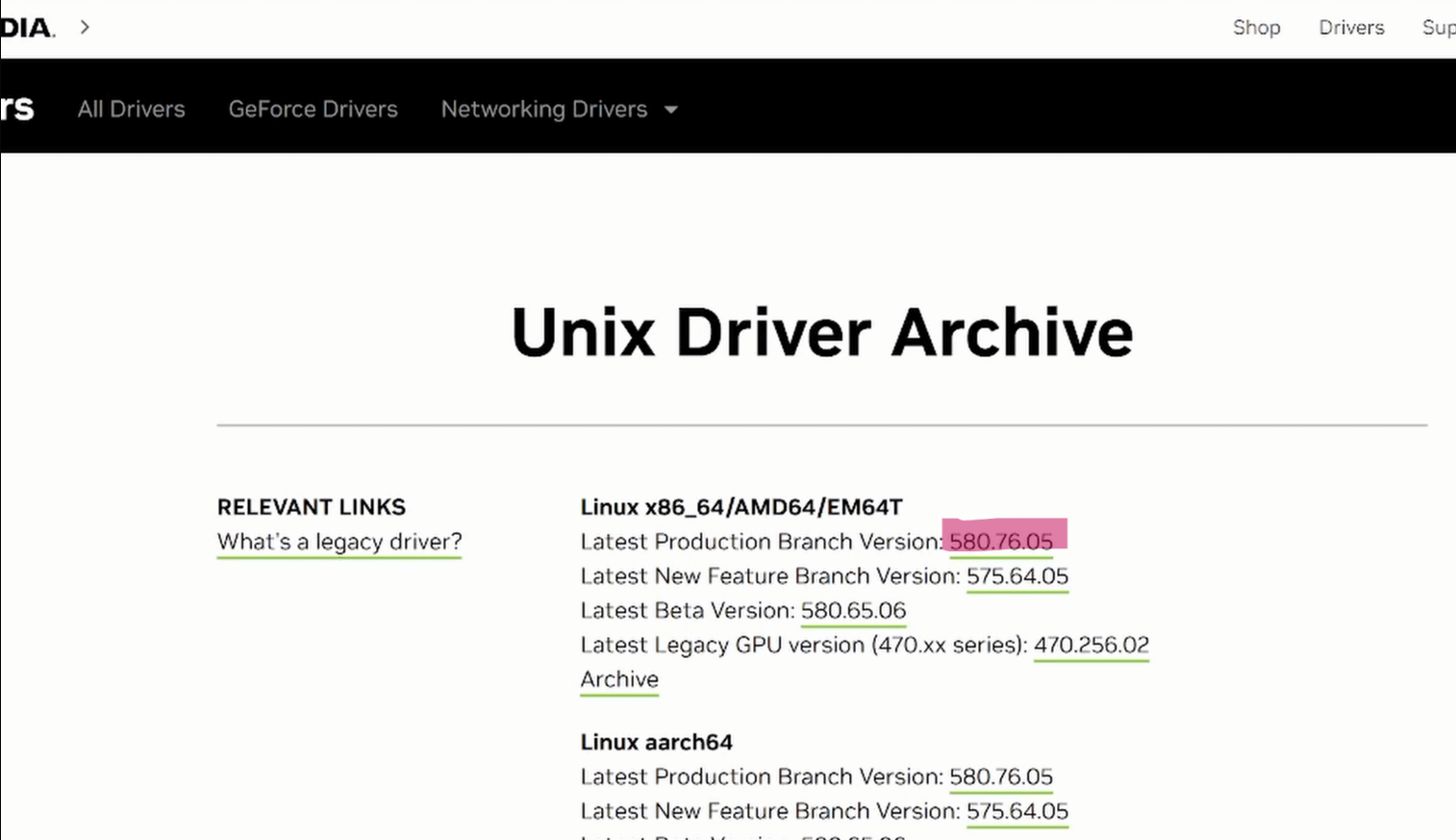Switch to the All Drivers tab
The image size is (1456, 840).
click(x=131, y=110)
